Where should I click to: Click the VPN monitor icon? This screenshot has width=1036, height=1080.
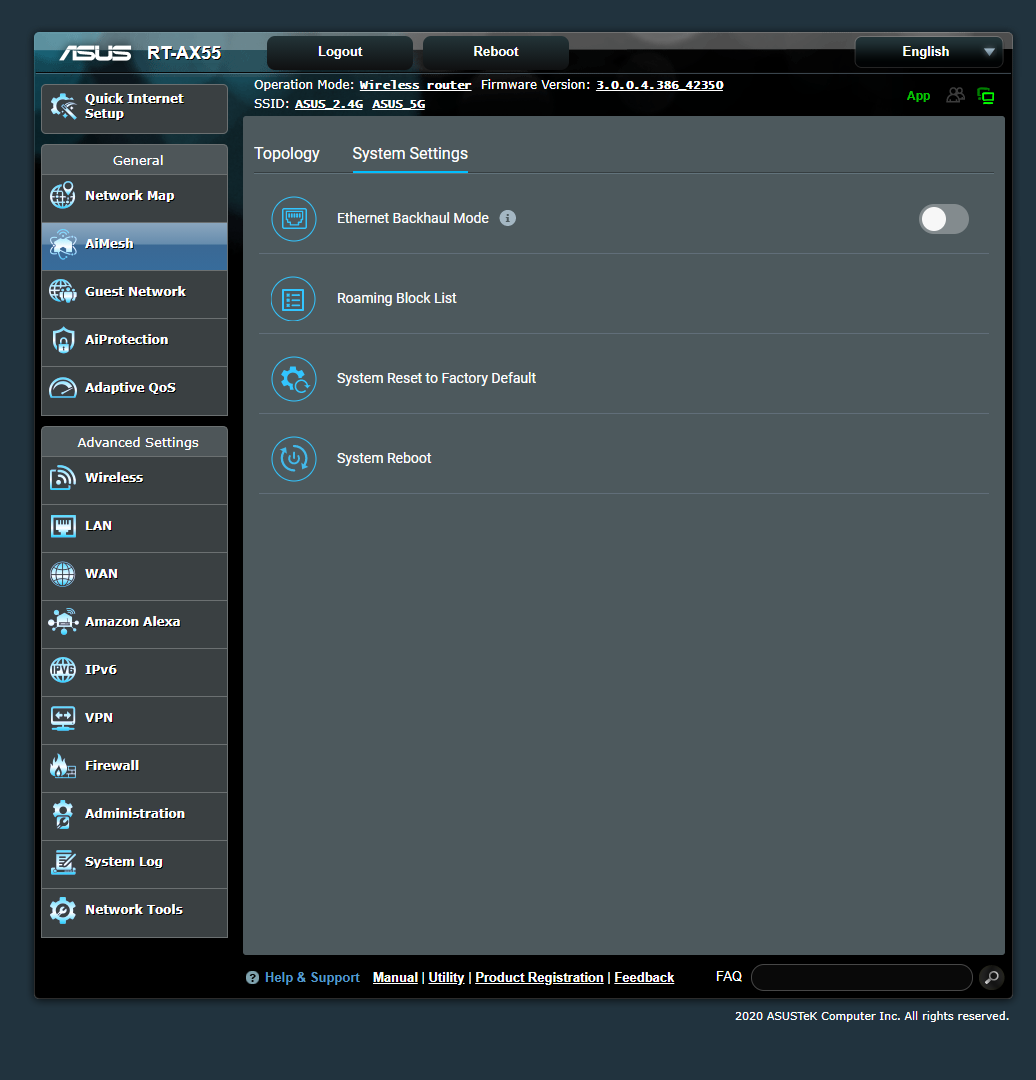[63, 718]
